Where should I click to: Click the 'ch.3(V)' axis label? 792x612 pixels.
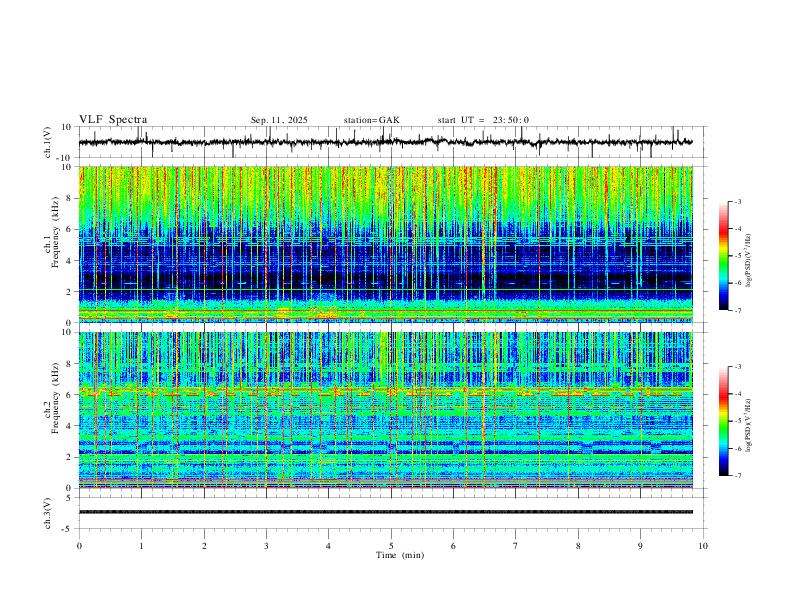[48, 514]
